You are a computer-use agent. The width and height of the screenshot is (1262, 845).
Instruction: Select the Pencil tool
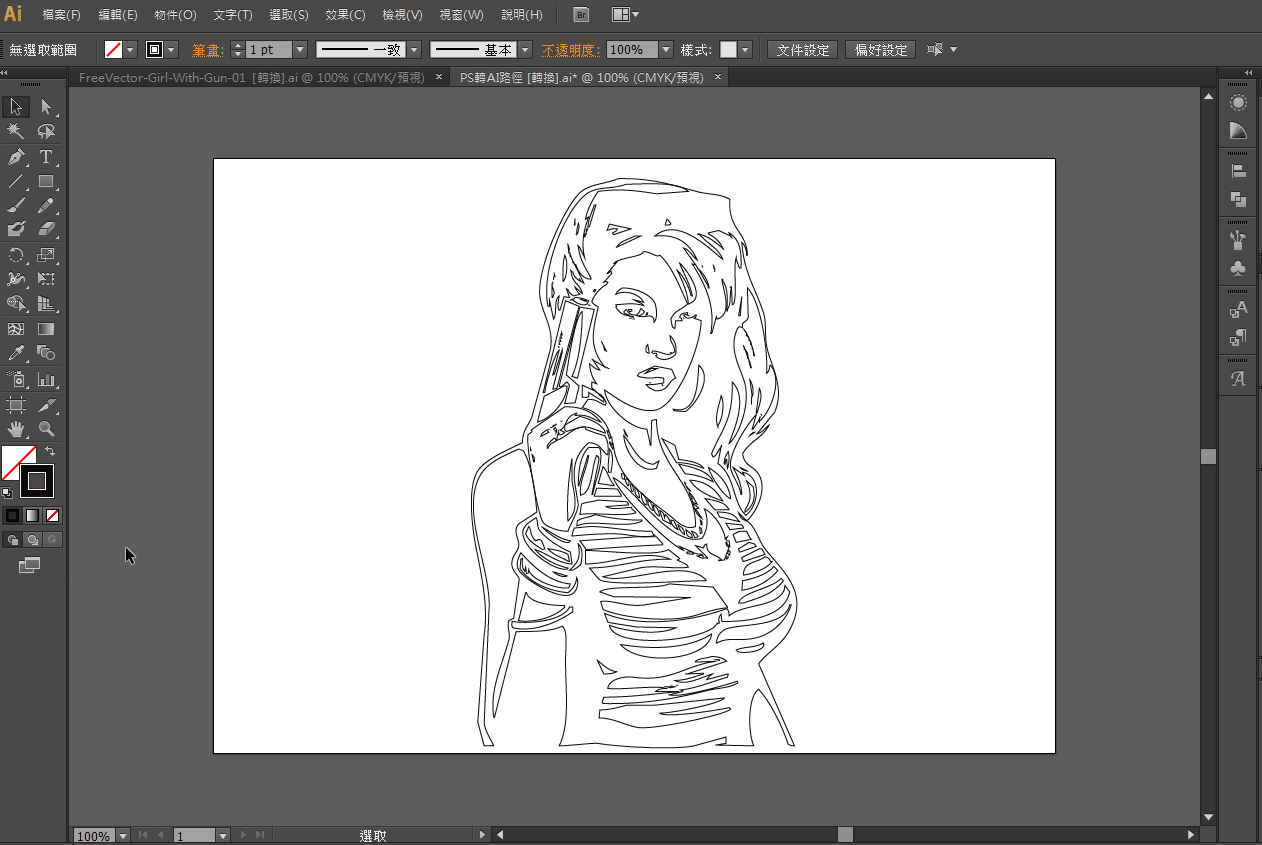[46, 206]
